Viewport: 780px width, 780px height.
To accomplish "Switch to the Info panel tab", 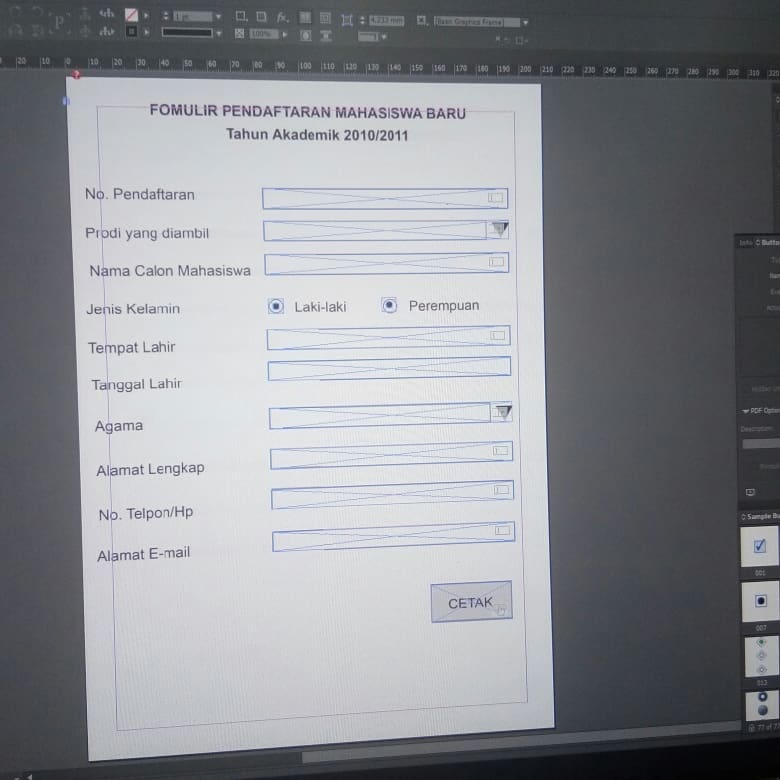I will [x=745, y=243].
